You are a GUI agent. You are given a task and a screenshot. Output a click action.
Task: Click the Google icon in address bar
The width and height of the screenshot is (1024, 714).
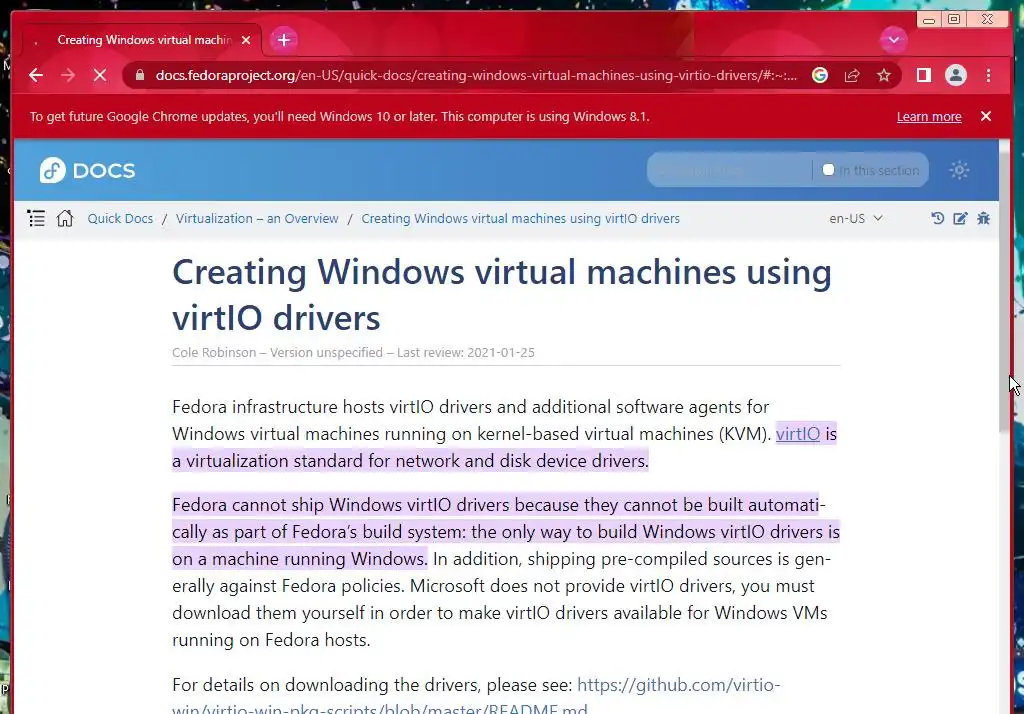820,75
